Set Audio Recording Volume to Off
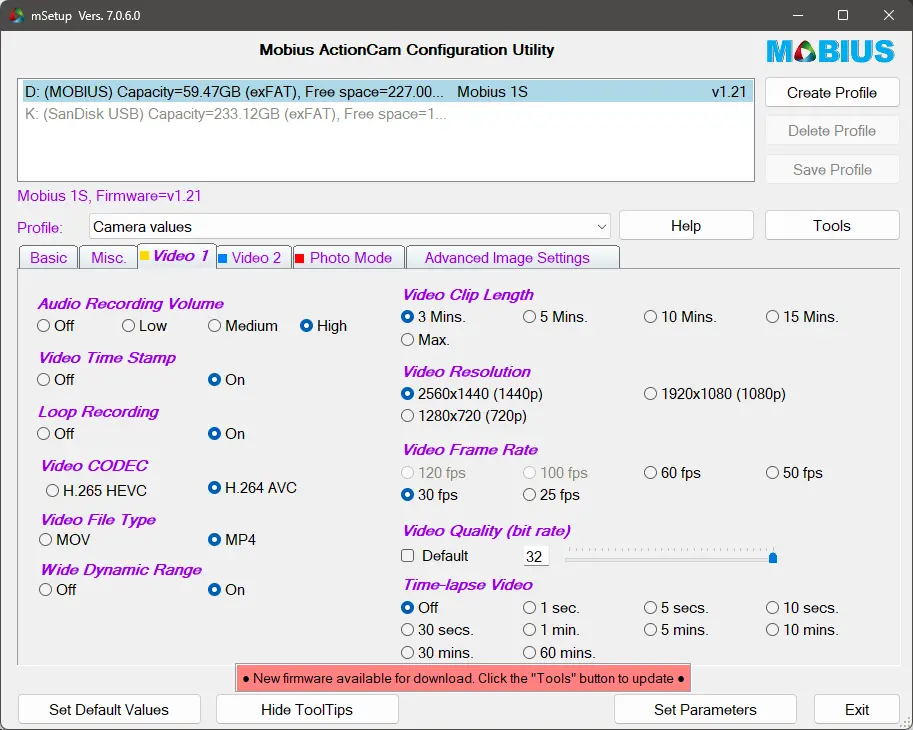Image resolution: width=913 pixels, height=730 pixels. [x=55, y=326]
